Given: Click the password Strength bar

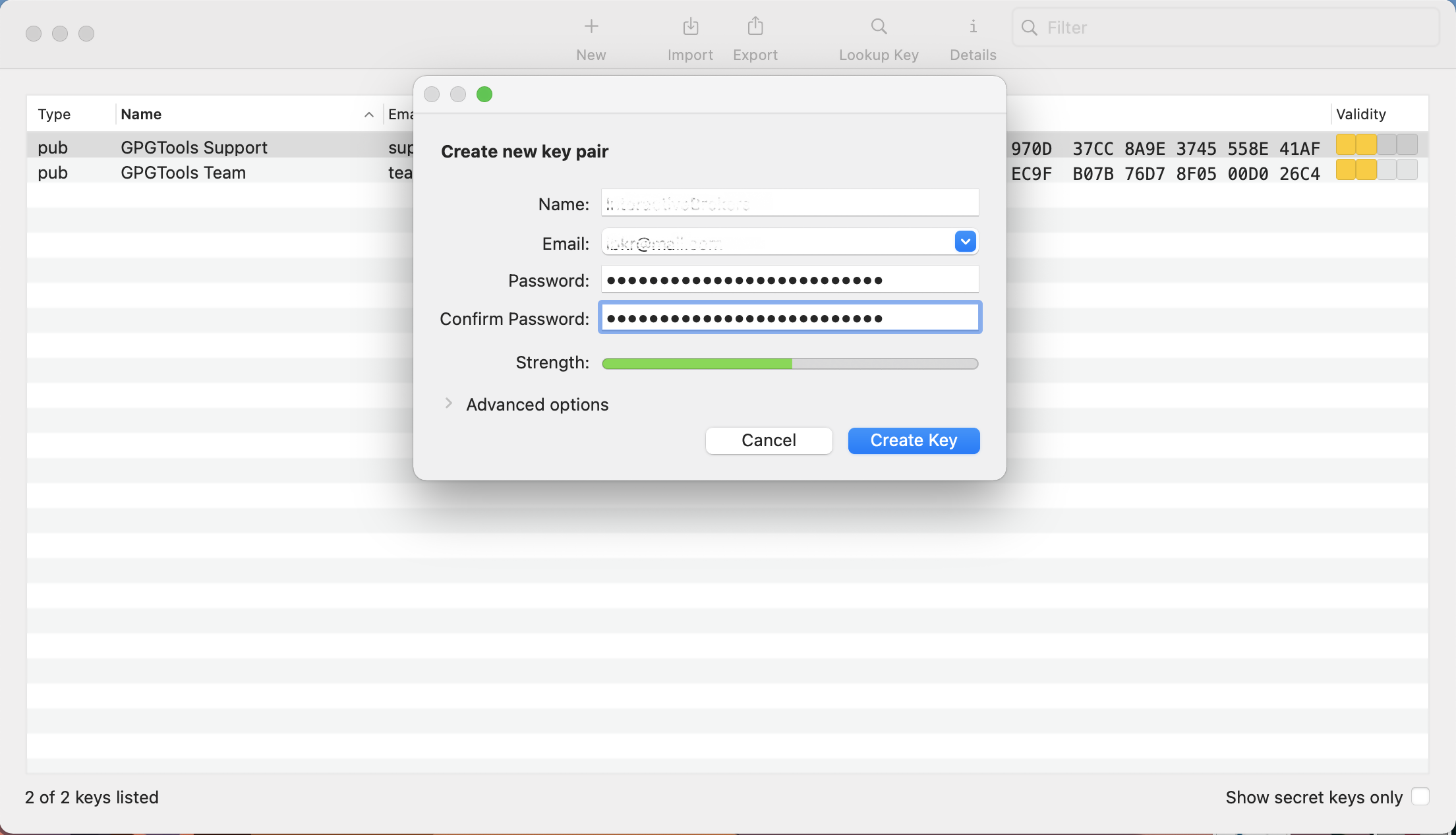Looking at the screenshot, I should tap(790, 364).
